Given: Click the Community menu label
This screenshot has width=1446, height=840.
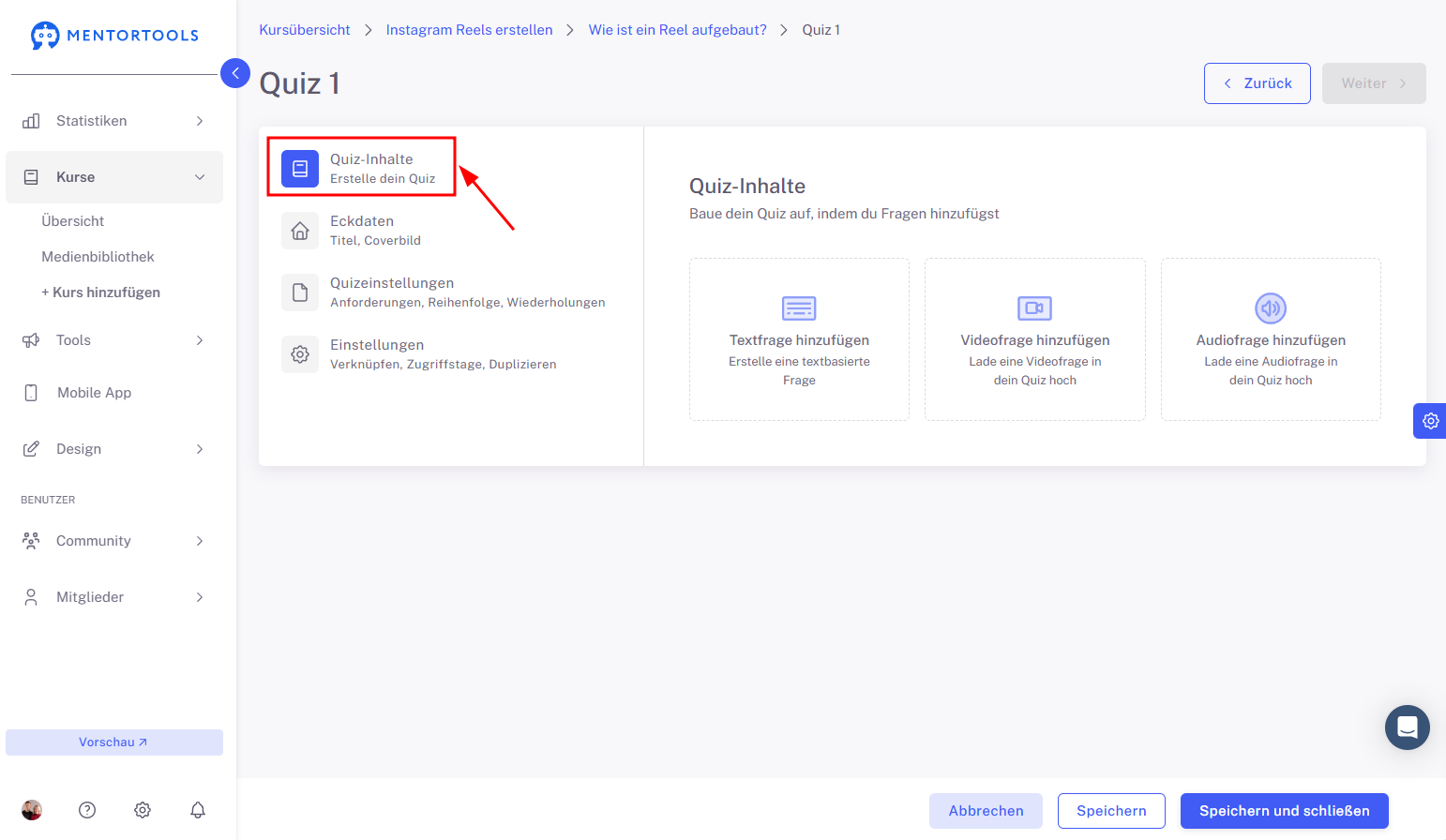Looking at the screenshot, I should pyautogui.click(x=93, y=541).
